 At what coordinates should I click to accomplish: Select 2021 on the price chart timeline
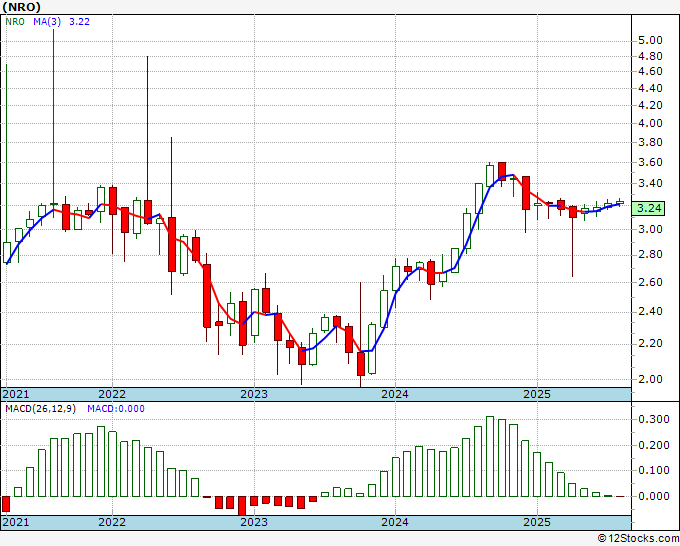point(16,394)
